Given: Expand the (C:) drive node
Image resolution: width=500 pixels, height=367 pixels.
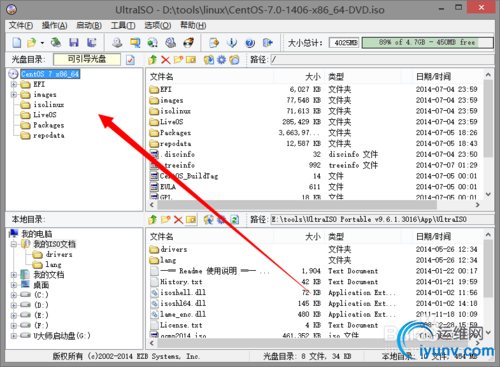Looking at the screenshot, I should [14, 295].
